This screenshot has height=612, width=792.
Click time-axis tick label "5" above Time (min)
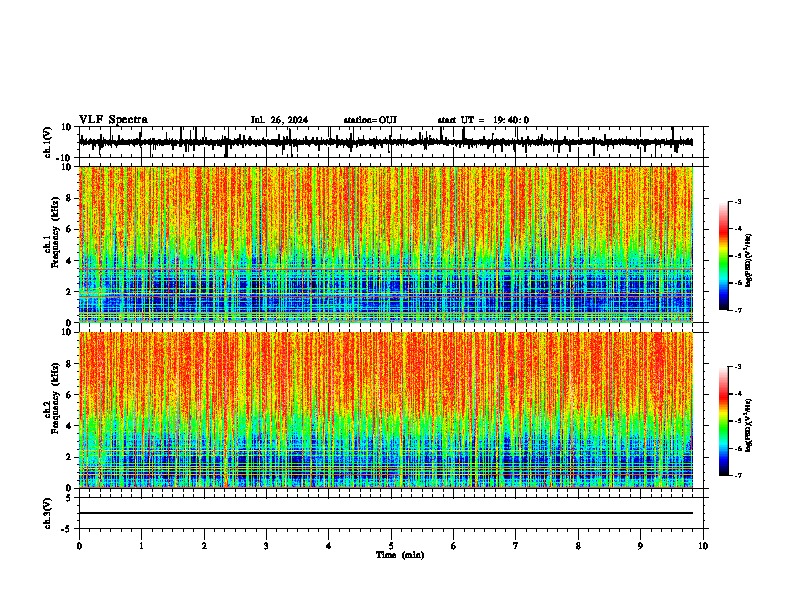[x=391, y=546]
